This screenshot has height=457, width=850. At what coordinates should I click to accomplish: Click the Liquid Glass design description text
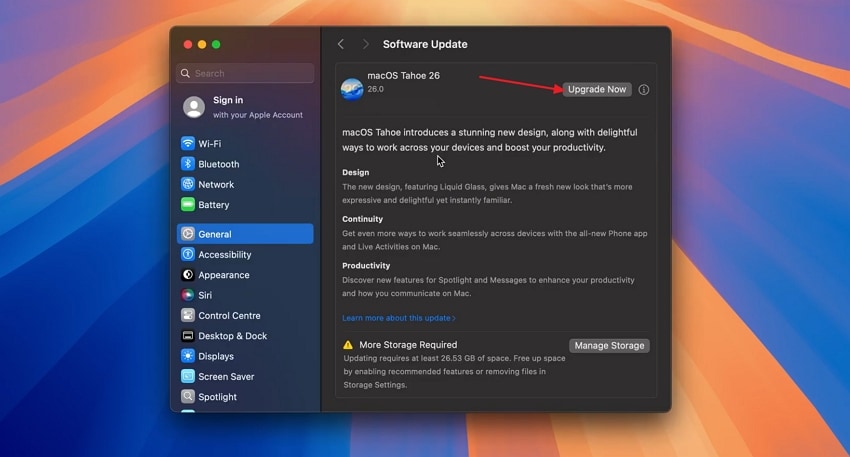[x=487, y=194]
